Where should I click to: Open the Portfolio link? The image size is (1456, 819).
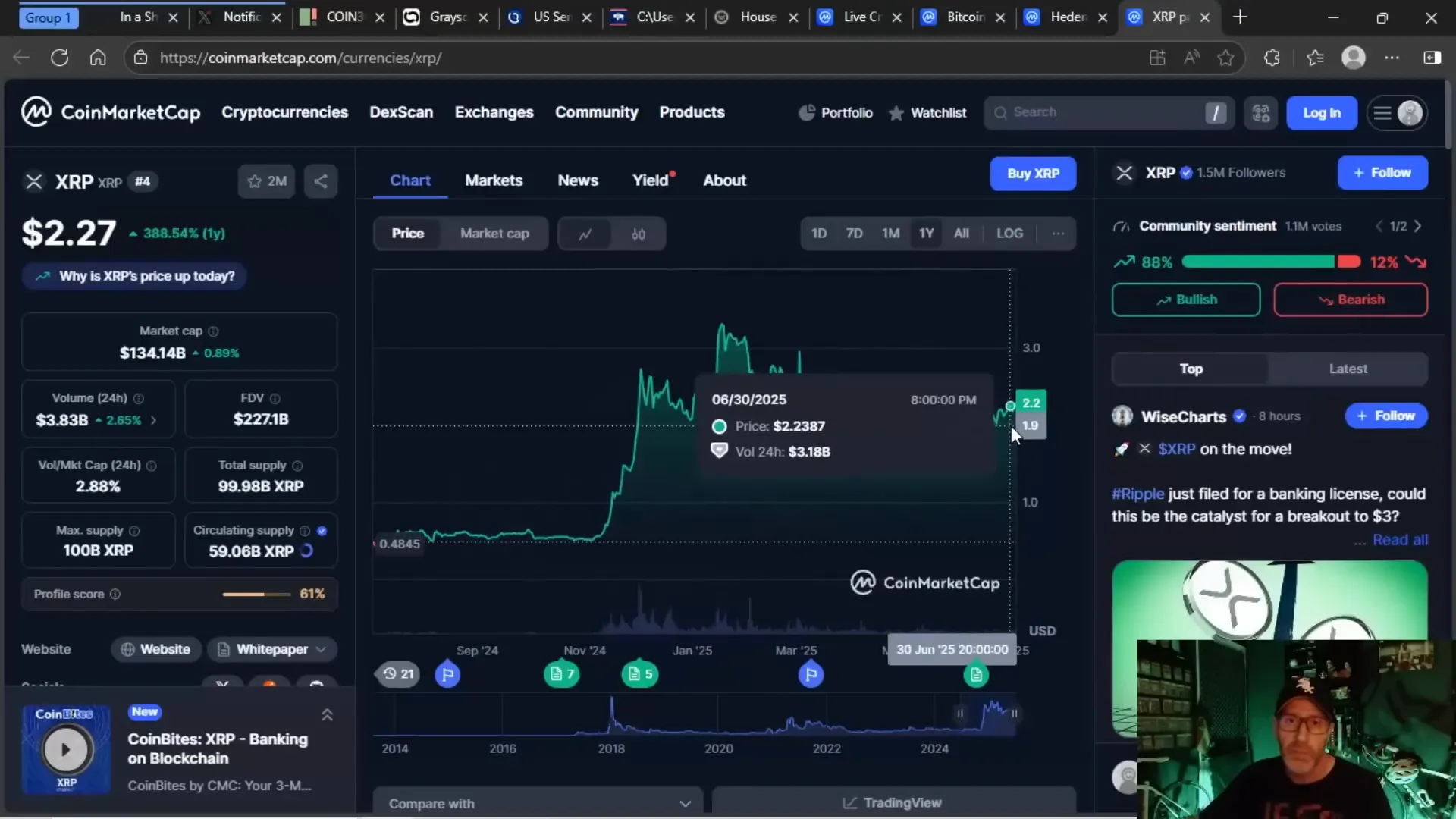point(836,112)
